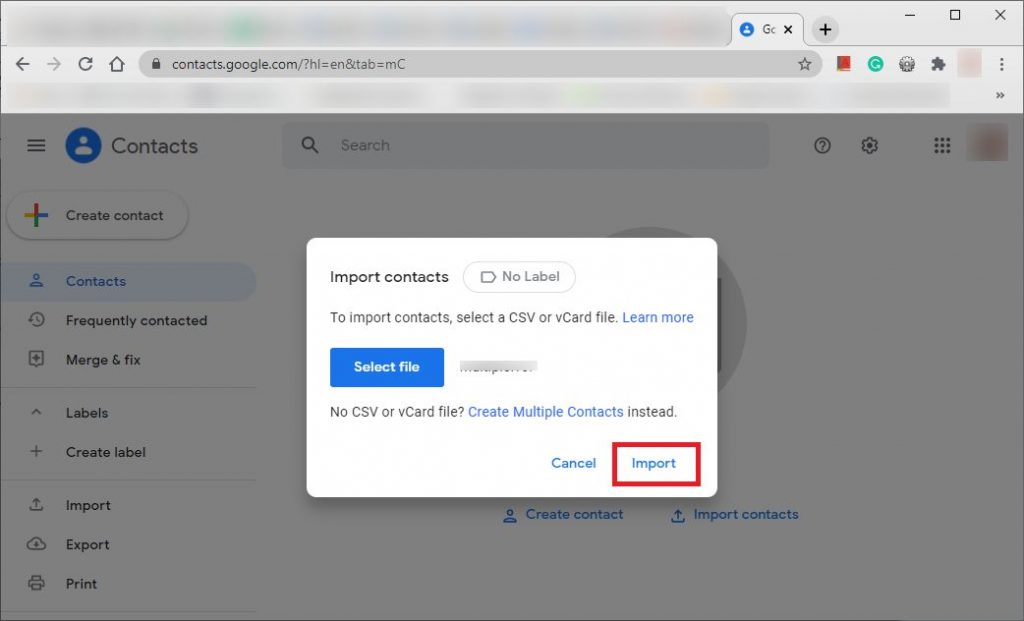Viewport: 1024px width, 621px height.
Task: Cancel the import dialog
Action: pyautogui.click(x=573, y=463)
